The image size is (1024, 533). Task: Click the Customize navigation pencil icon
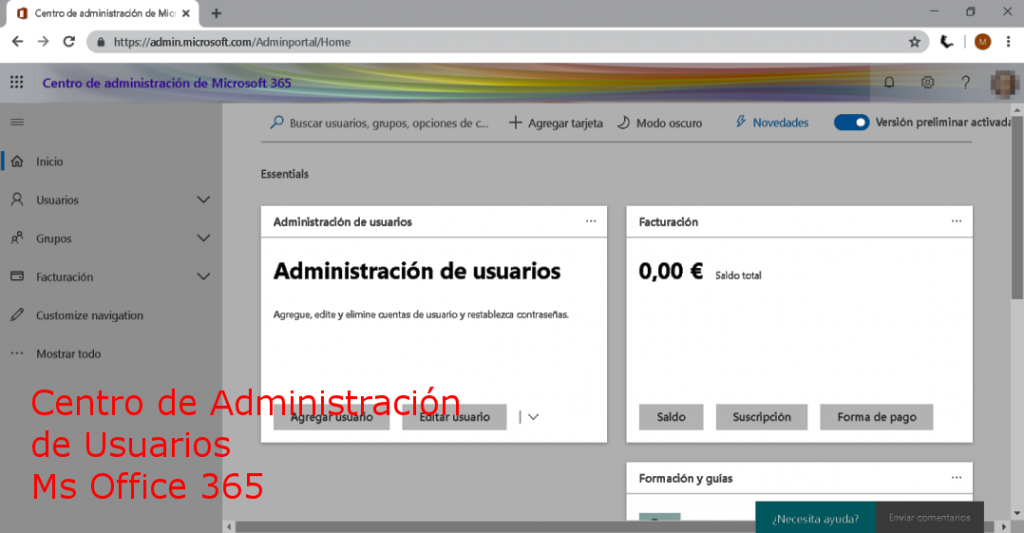click(17, 315)
